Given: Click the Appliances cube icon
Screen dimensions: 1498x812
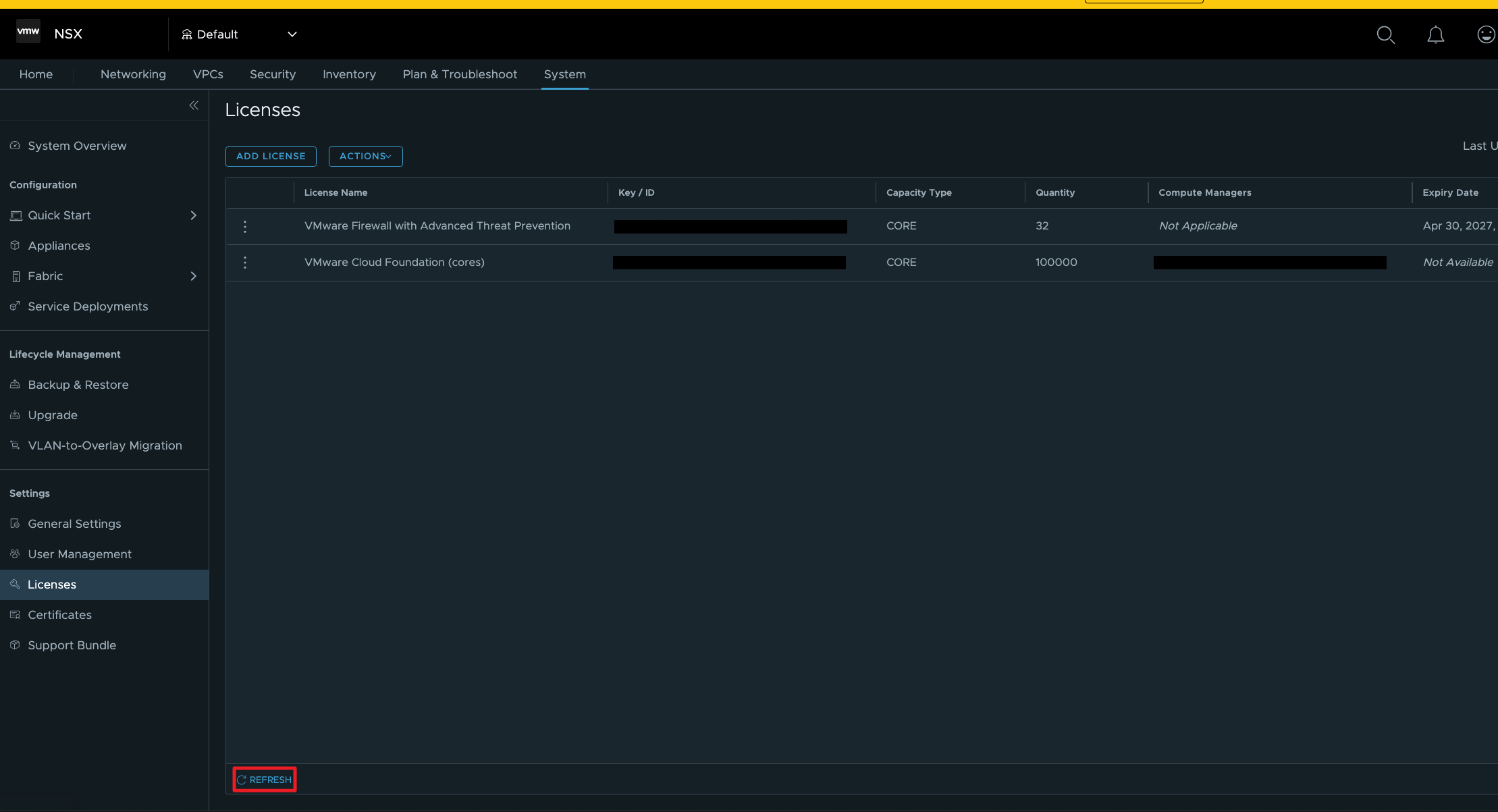Looking at the screenshot, I should click(x=15, y=246).
